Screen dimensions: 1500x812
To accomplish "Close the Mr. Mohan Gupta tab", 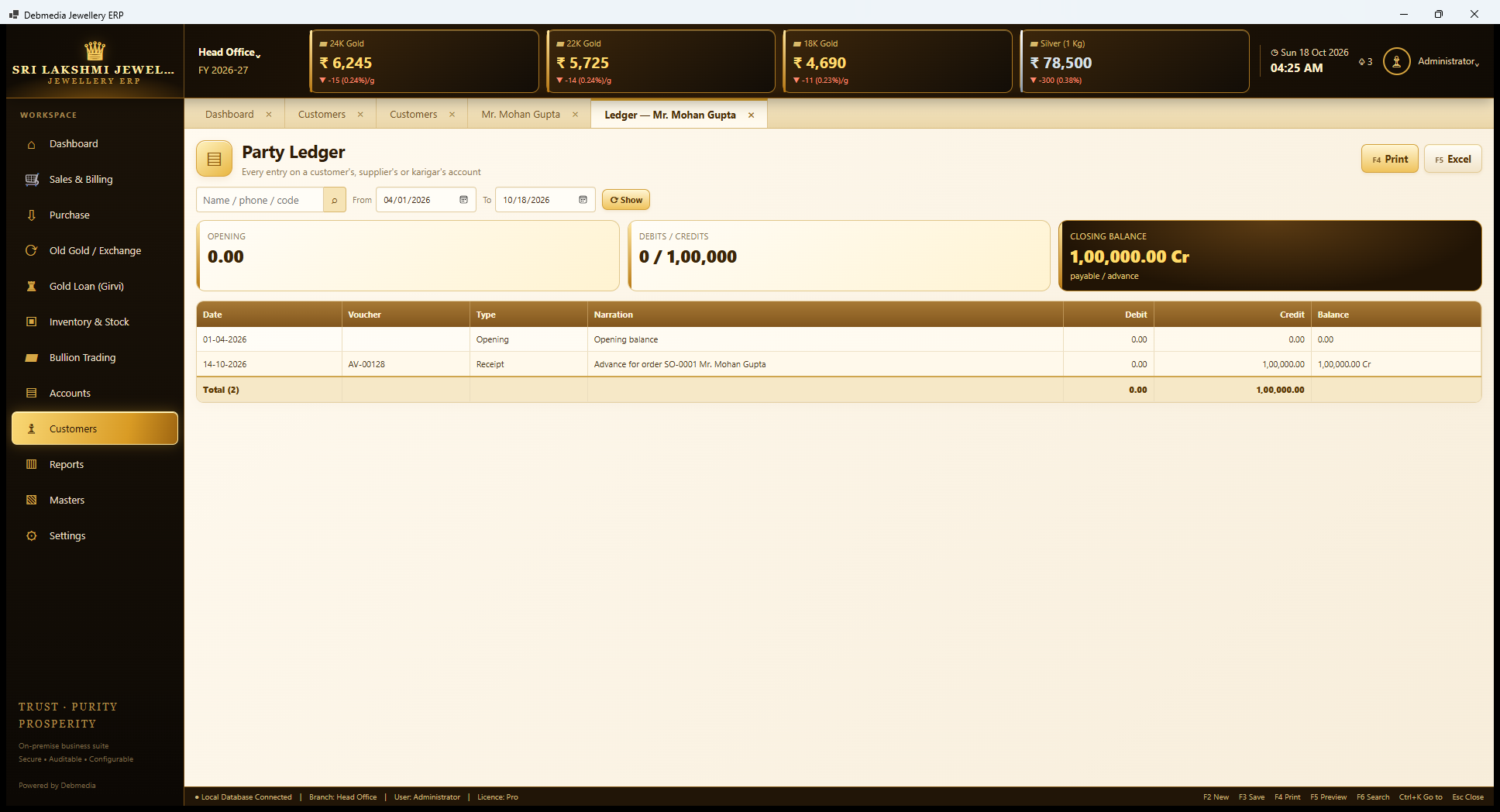I will 575,115.
